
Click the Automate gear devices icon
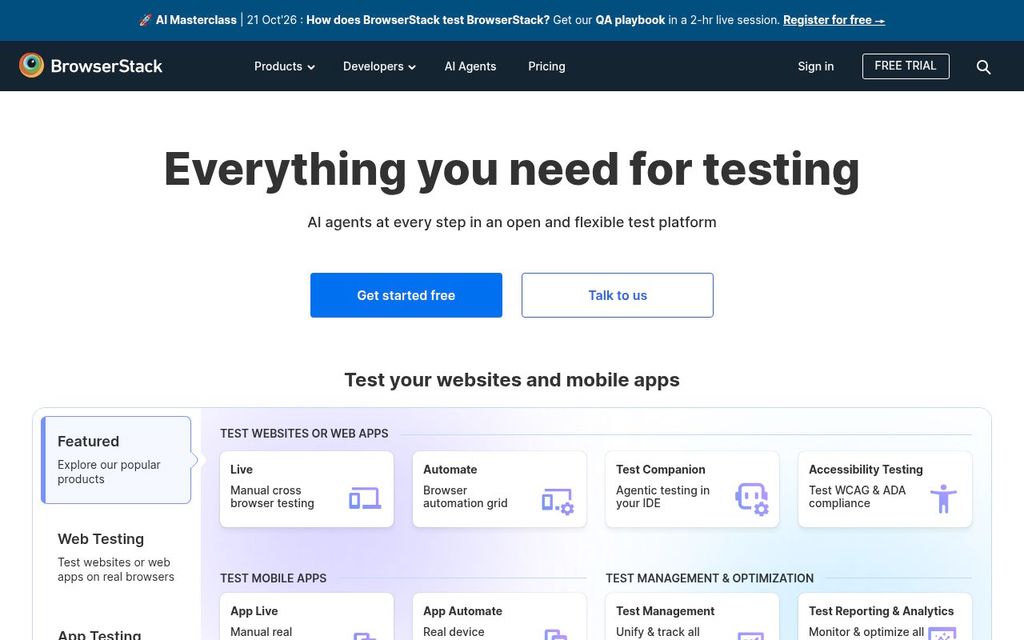[x=558, y=501]
